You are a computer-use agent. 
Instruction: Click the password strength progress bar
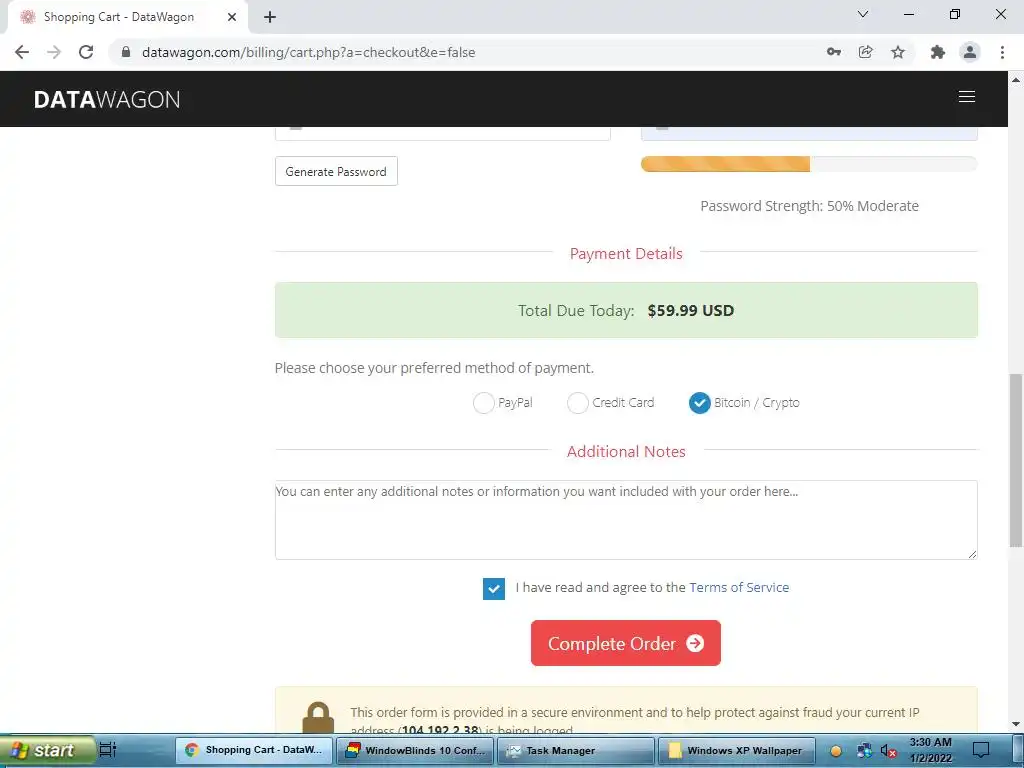pyautogui.click(x=808, y=164)
